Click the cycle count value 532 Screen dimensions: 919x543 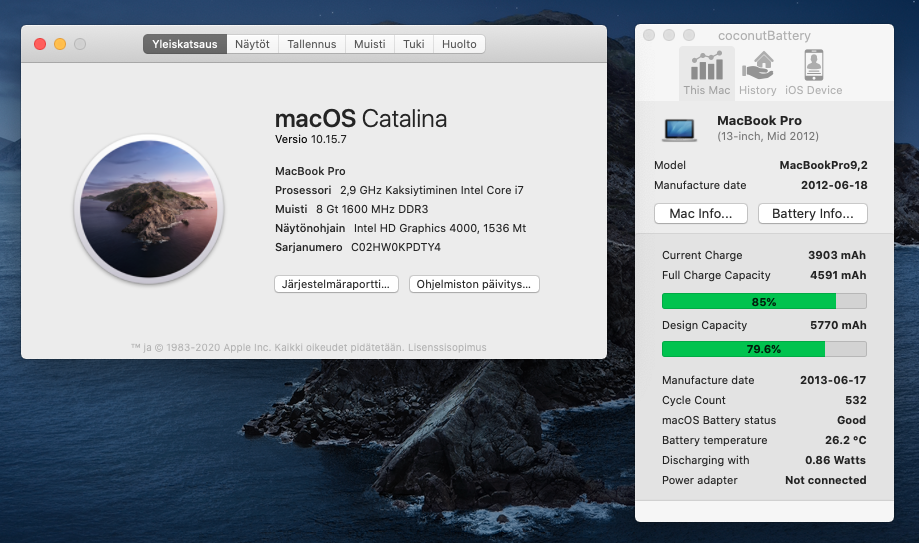pos(856,400)
